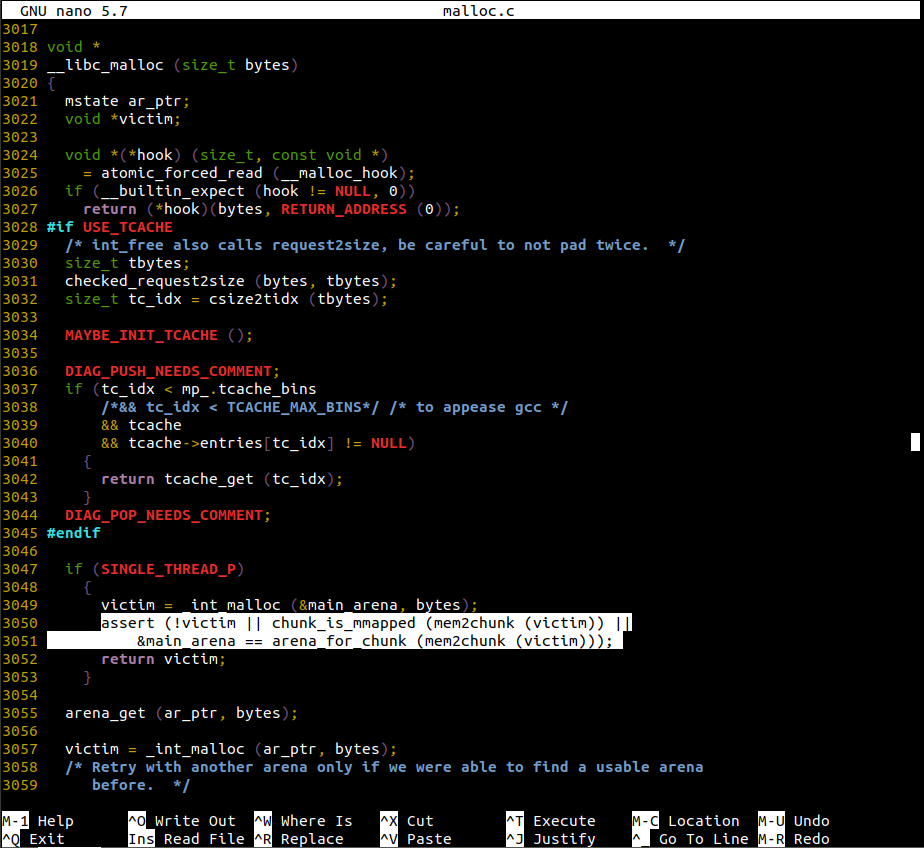Click closing brace on line 3053

(87, 677)
